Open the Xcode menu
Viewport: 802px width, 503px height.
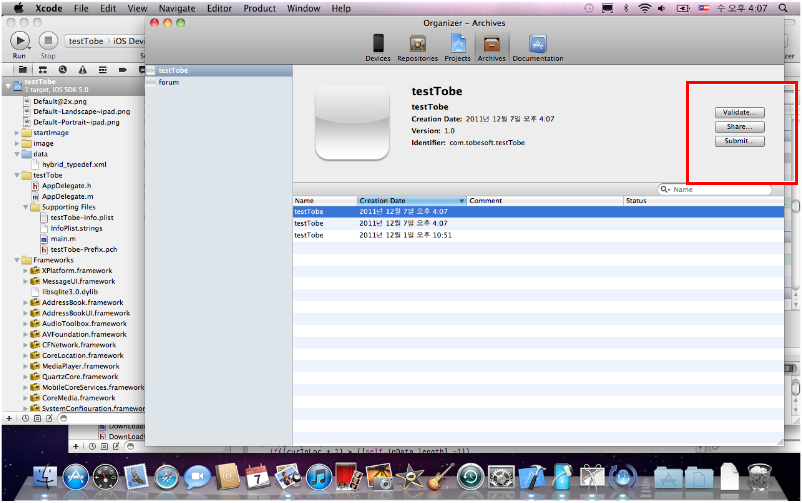[x=49, y=8]
